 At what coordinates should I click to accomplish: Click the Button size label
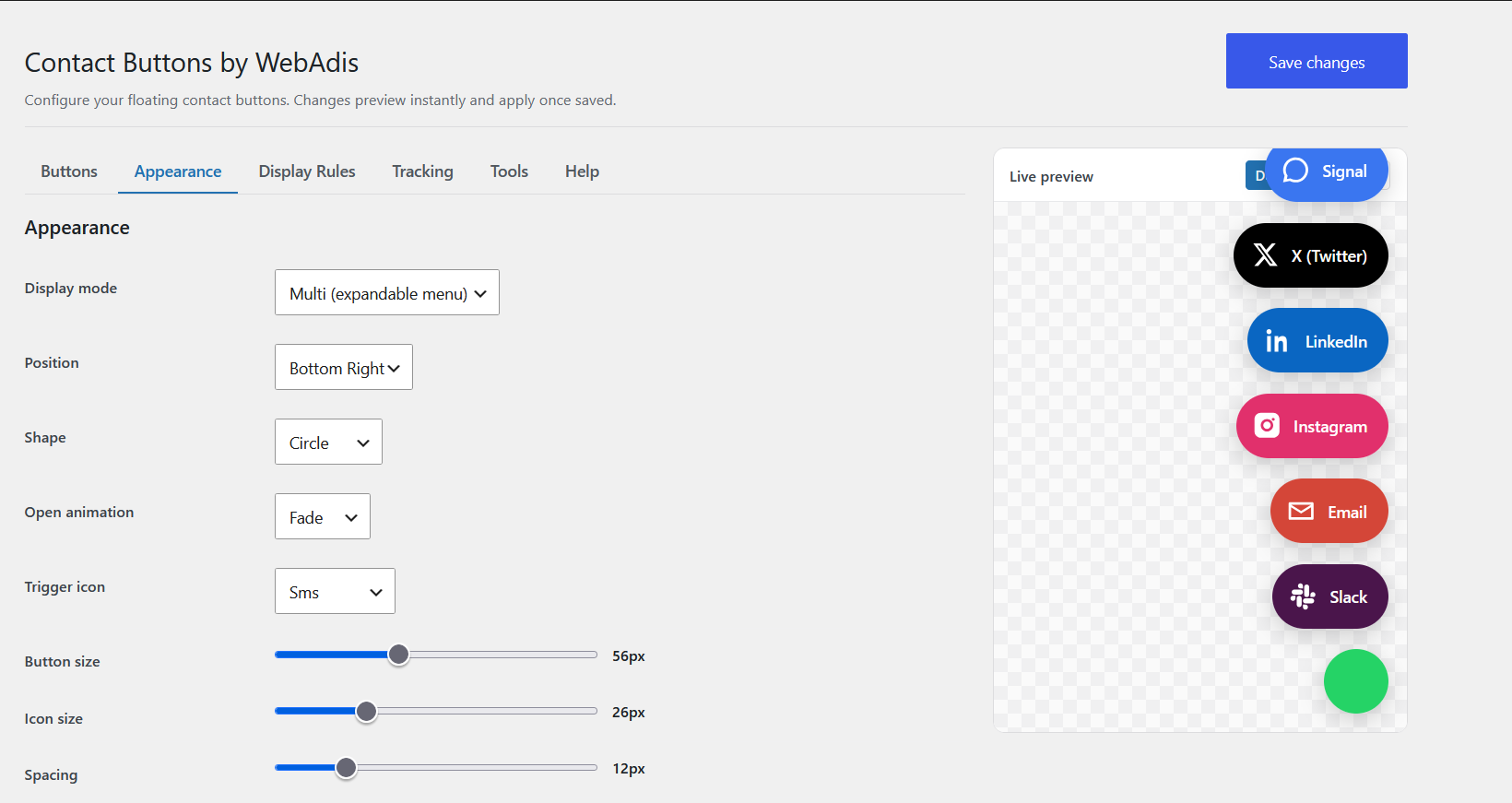coord(62,661)
